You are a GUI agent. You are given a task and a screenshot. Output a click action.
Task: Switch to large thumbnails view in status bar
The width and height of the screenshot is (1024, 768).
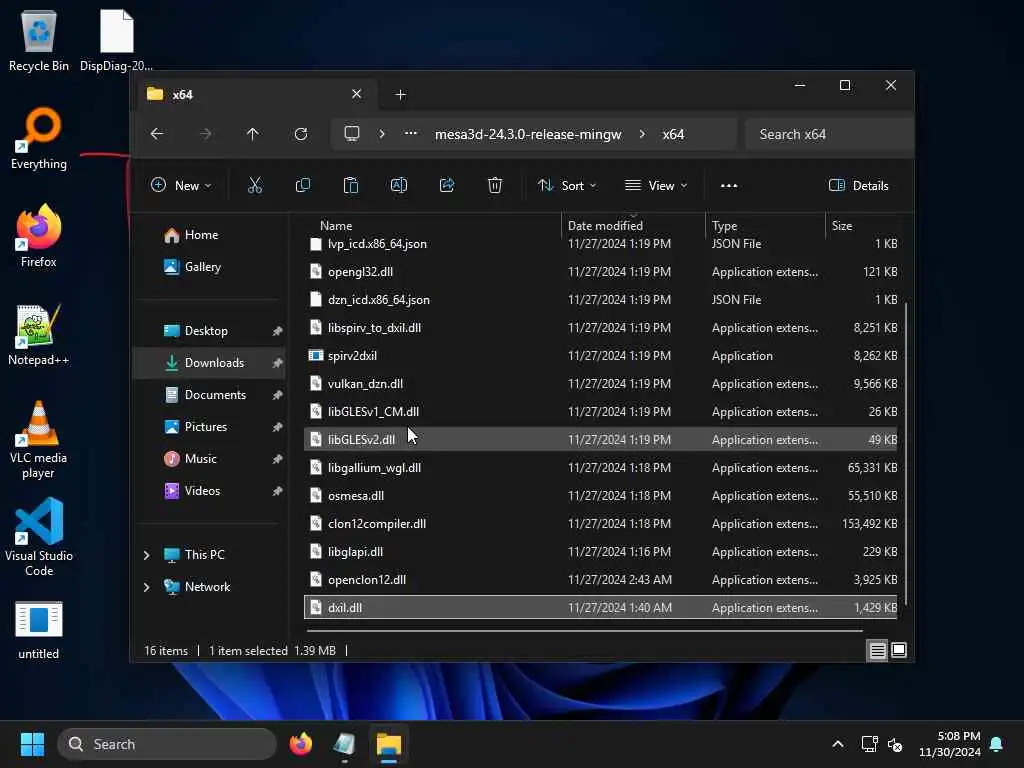899,650
